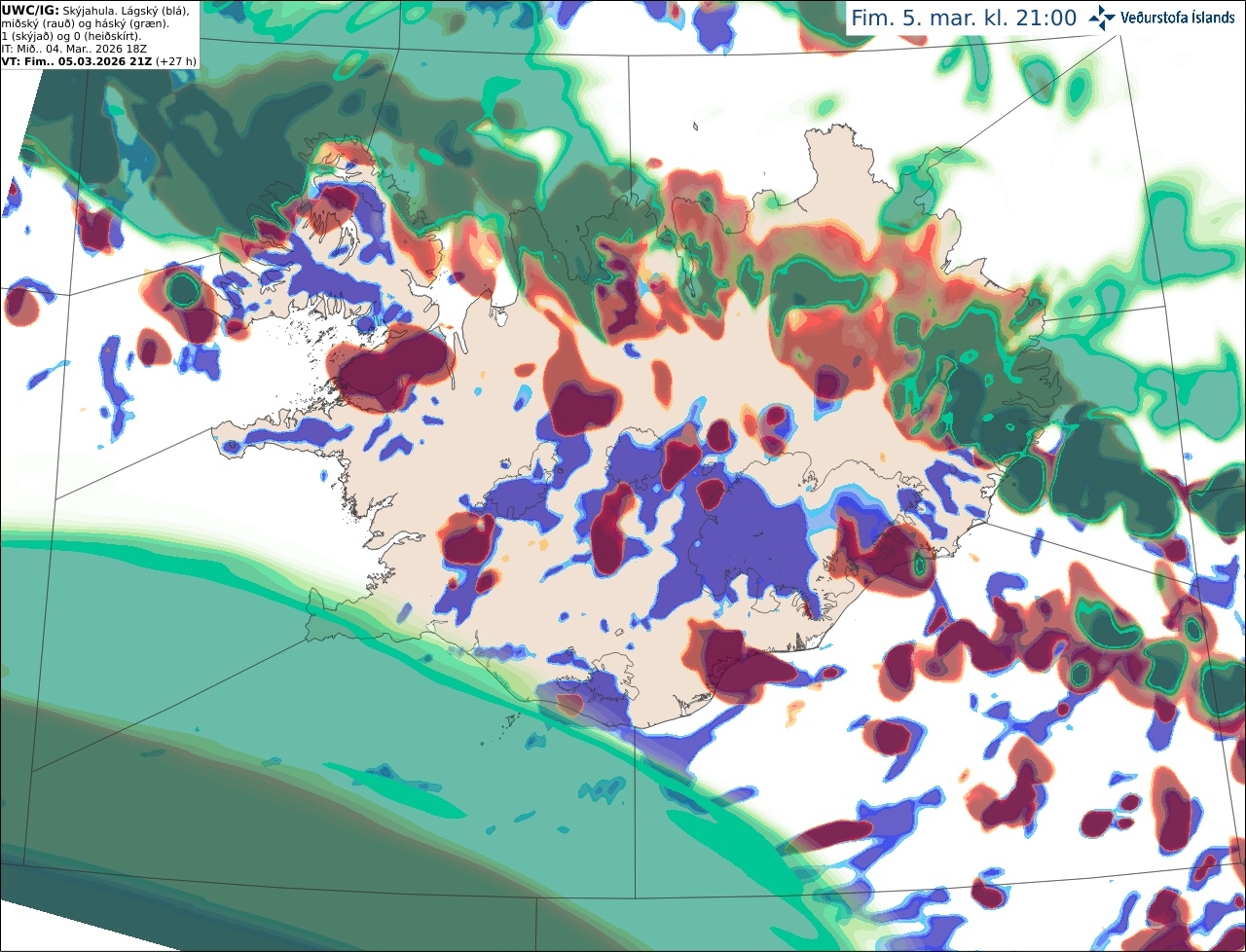
Task: Click the 'IT: Mið.. 04. Mar.. 2026 18Z' line
Action: (x=73, y=48)
